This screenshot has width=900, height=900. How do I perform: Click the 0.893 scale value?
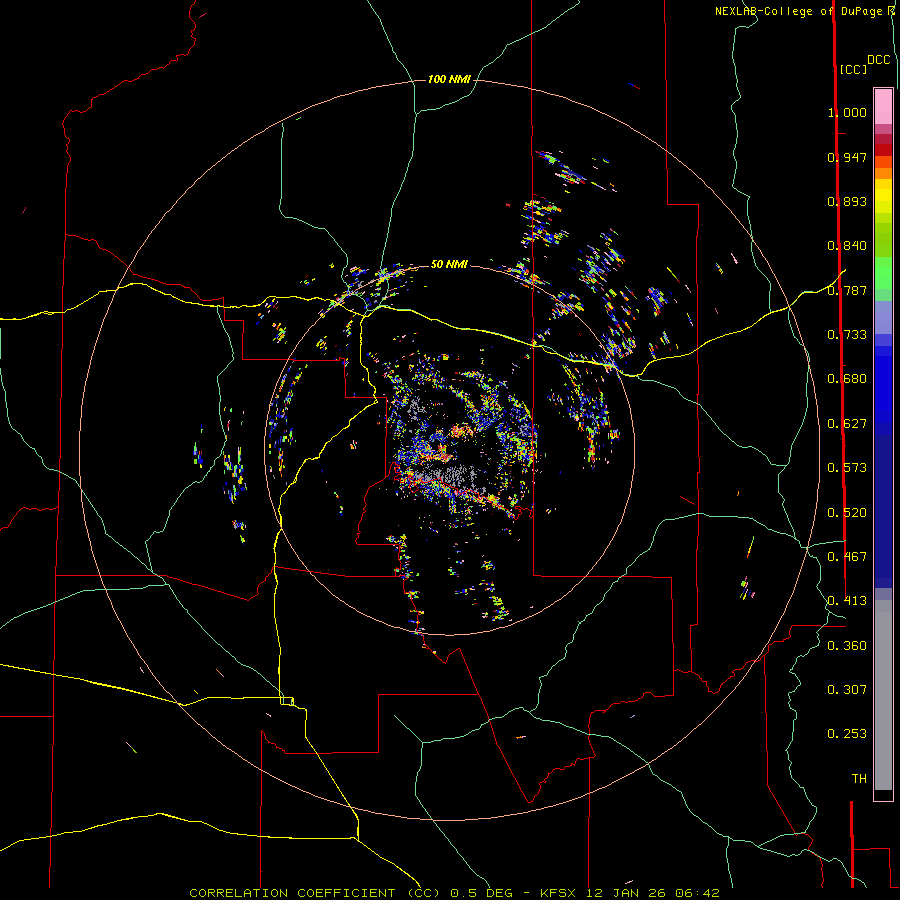[x=847, y=201]
